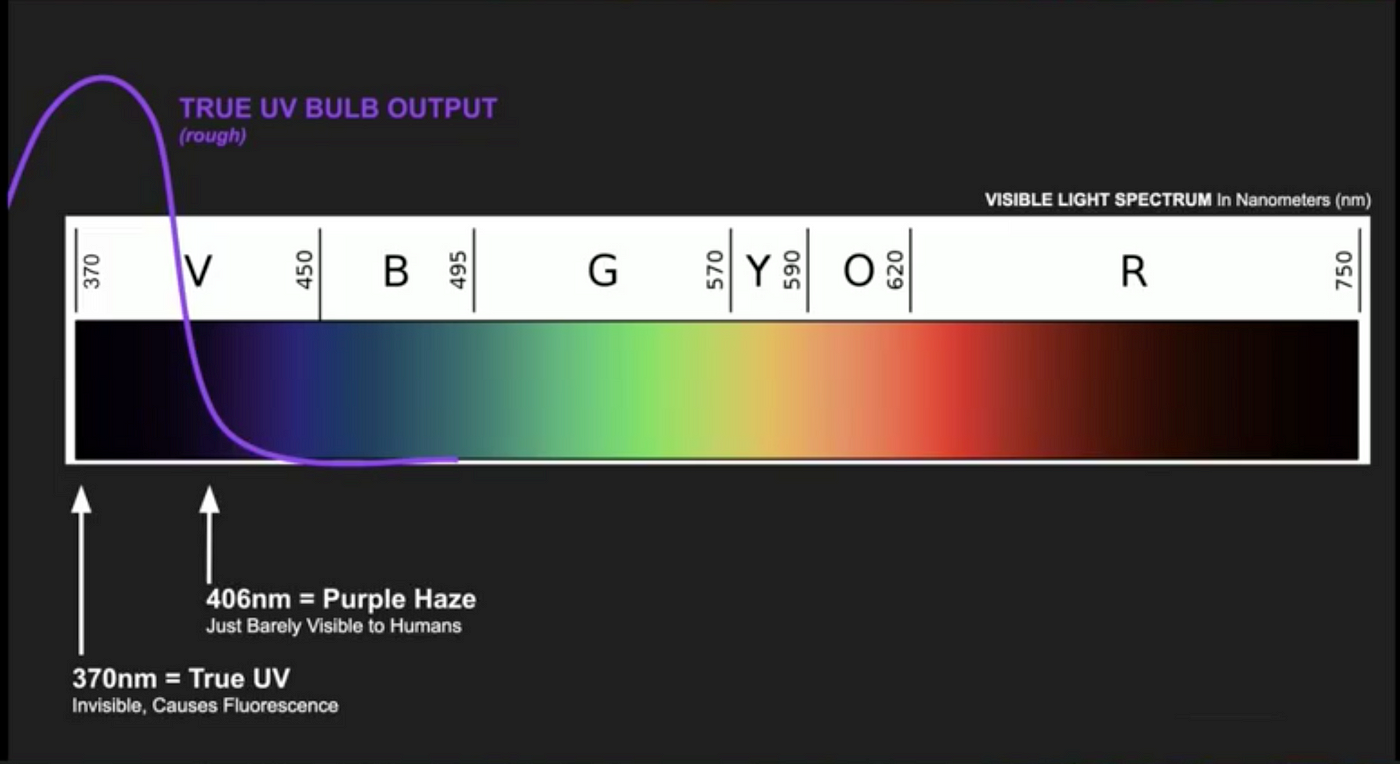Click the '450' wavelength label
The height and width of the screenshot is (764, 1400).
306,270
